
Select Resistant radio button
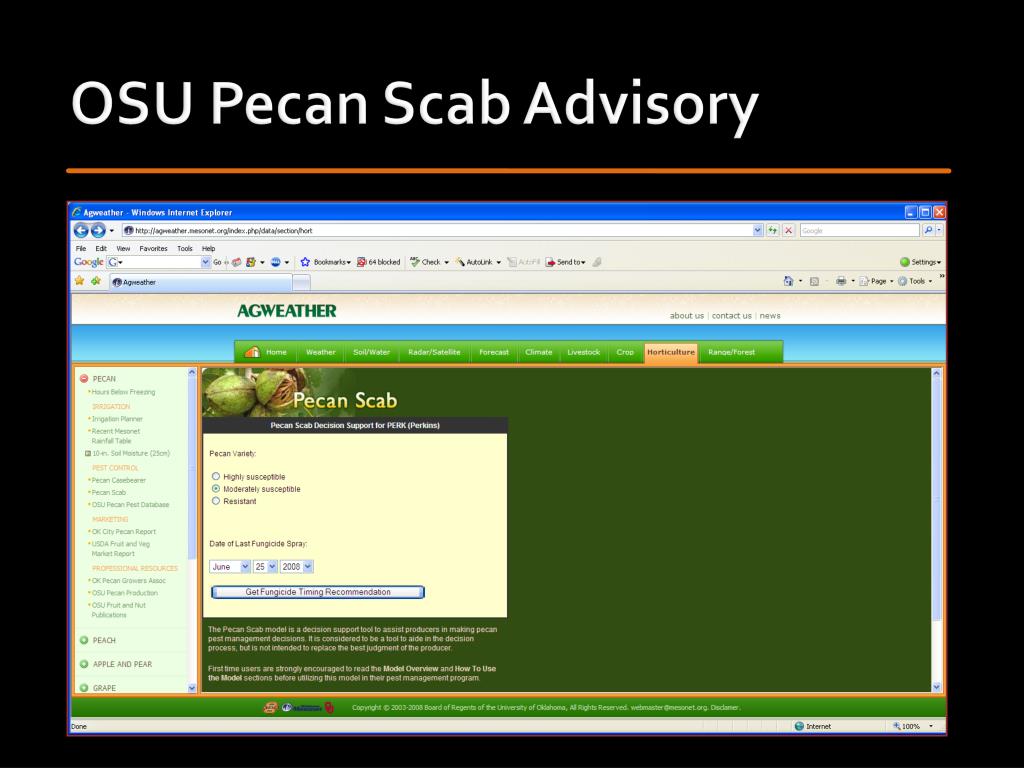coord(216,501)
